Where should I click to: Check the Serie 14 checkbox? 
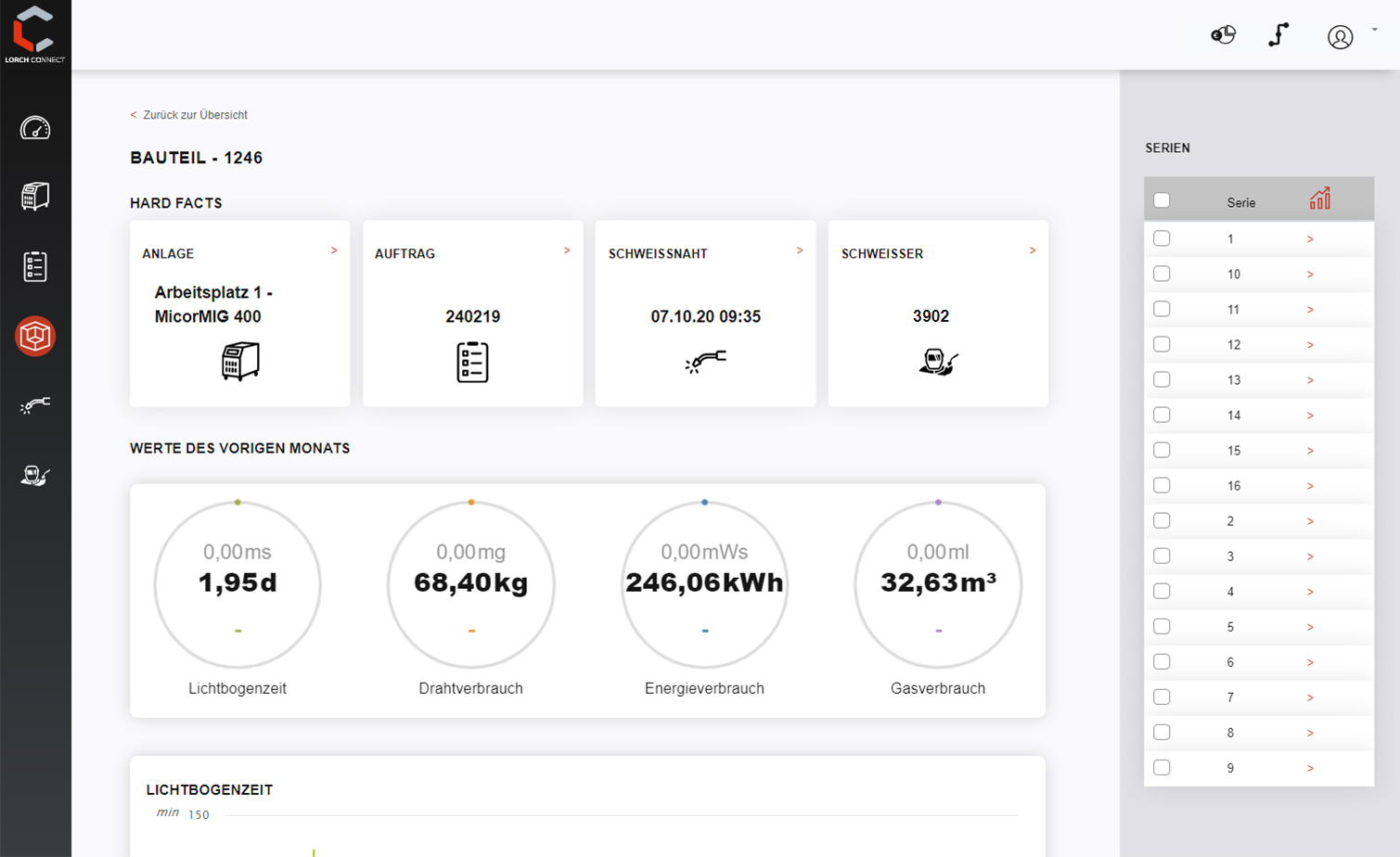coord(1162,415)
